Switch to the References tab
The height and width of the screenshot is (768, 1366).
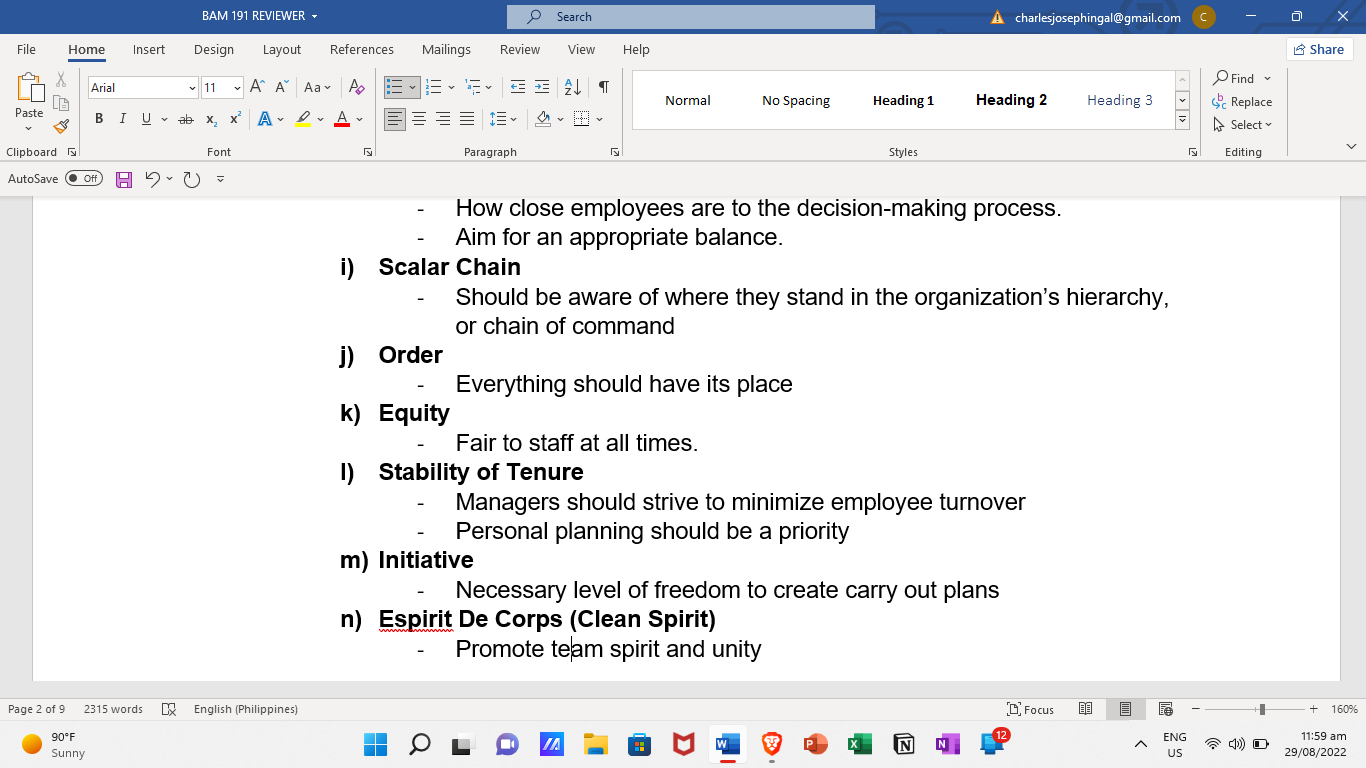coord(362,49)
